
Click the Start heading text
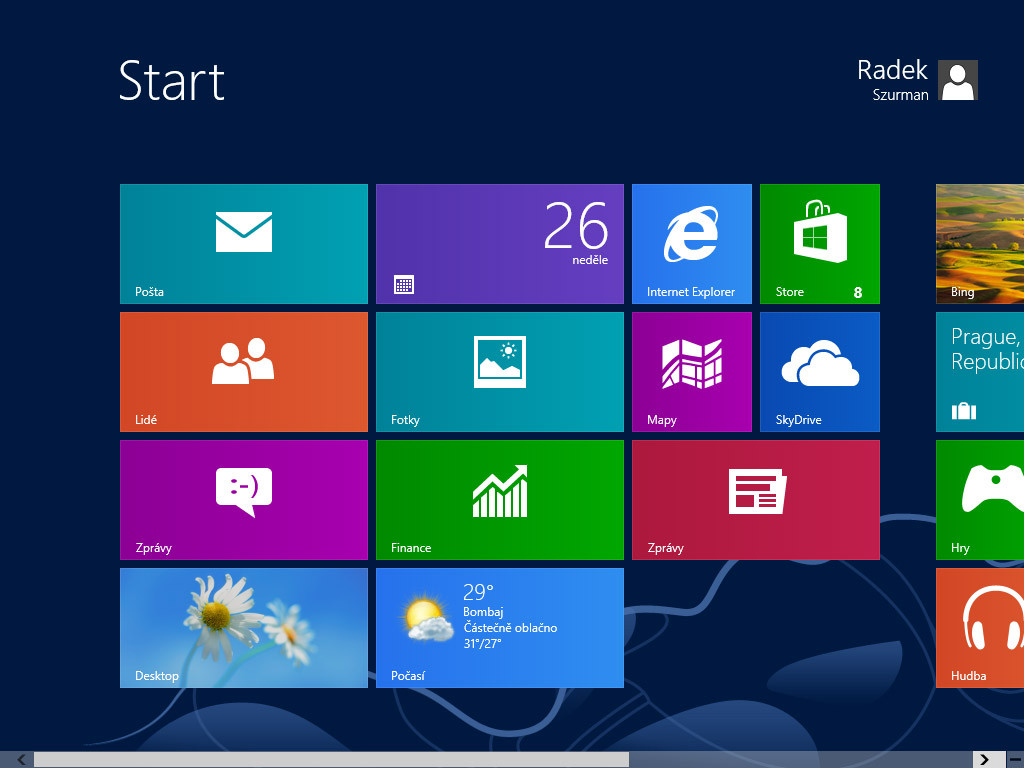coord(172,80)
